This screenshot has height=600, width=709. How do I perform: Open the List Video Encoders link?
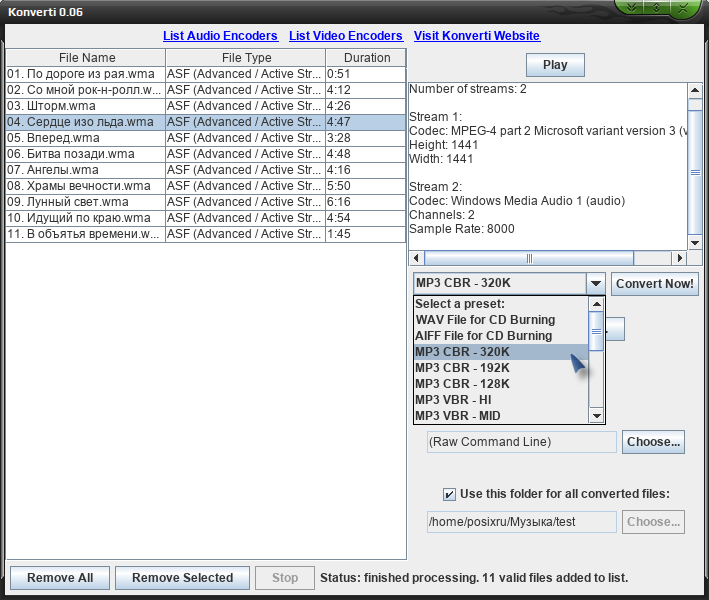pos(345,36)
